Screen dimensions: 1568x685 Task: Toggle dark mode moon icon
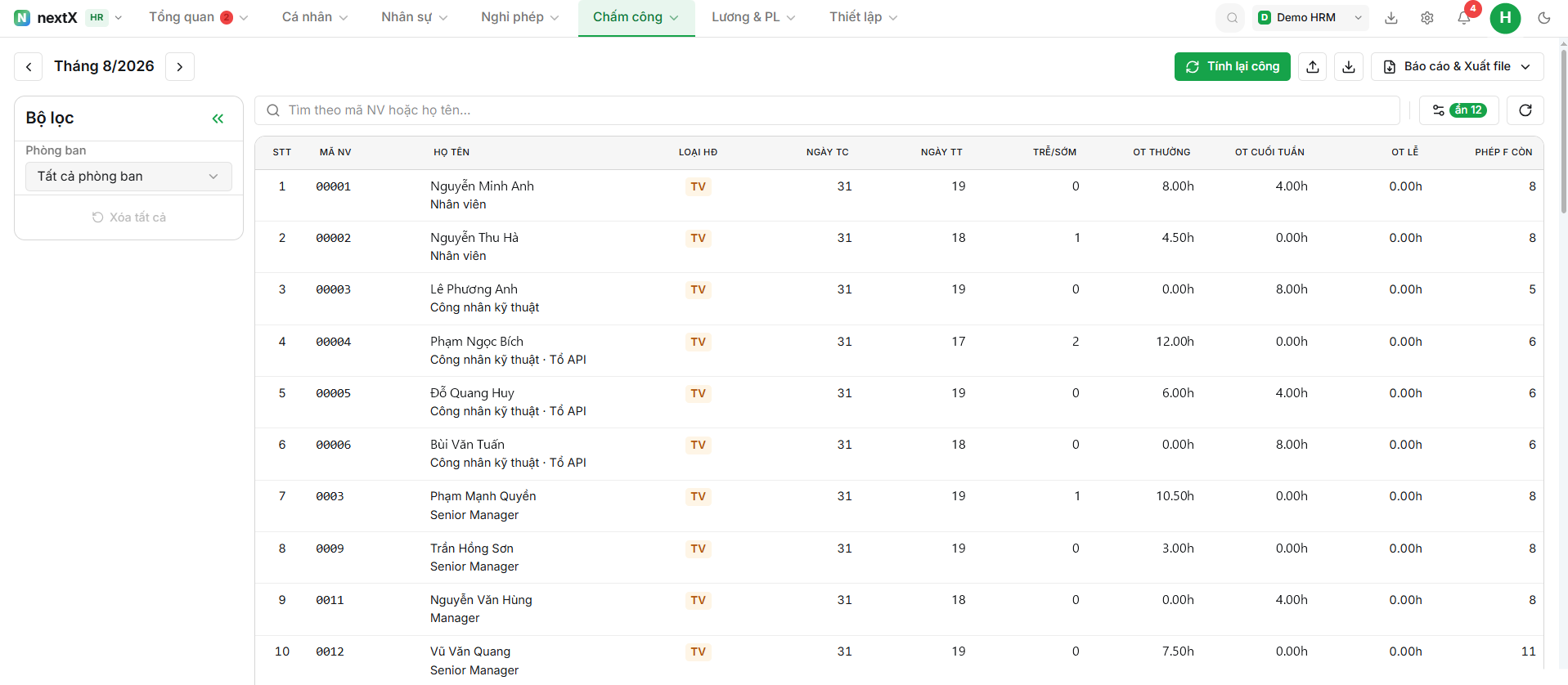click(x=1544, y=18)
